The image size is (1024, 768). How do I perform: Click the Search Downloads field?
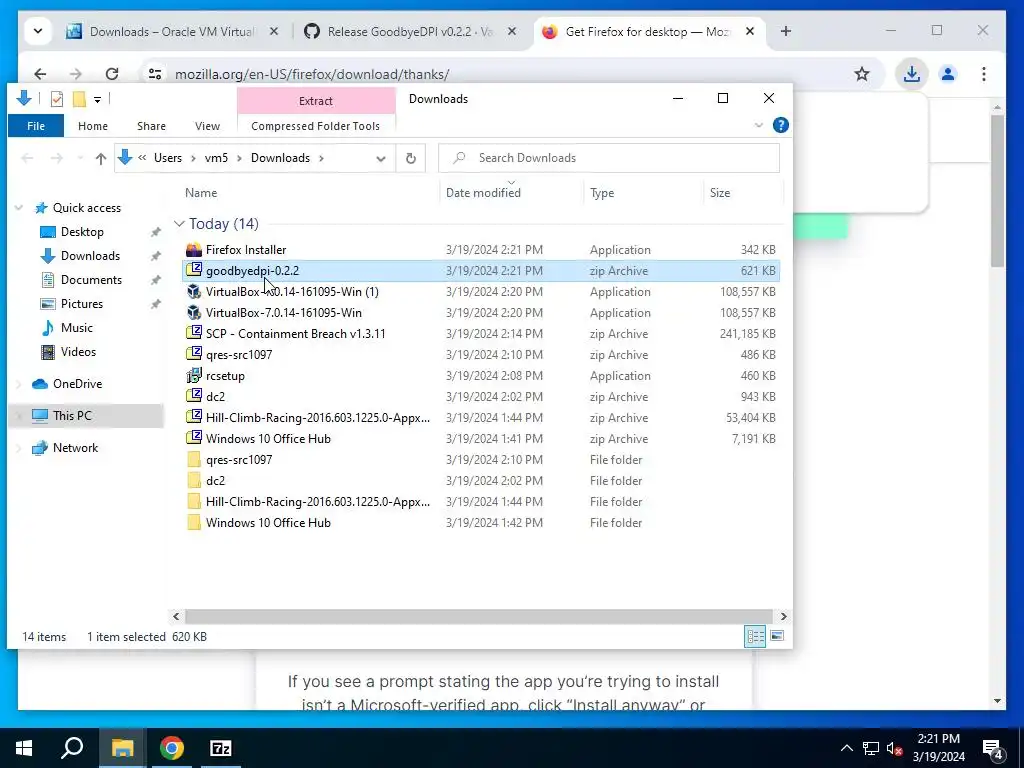tap(609, 158)
